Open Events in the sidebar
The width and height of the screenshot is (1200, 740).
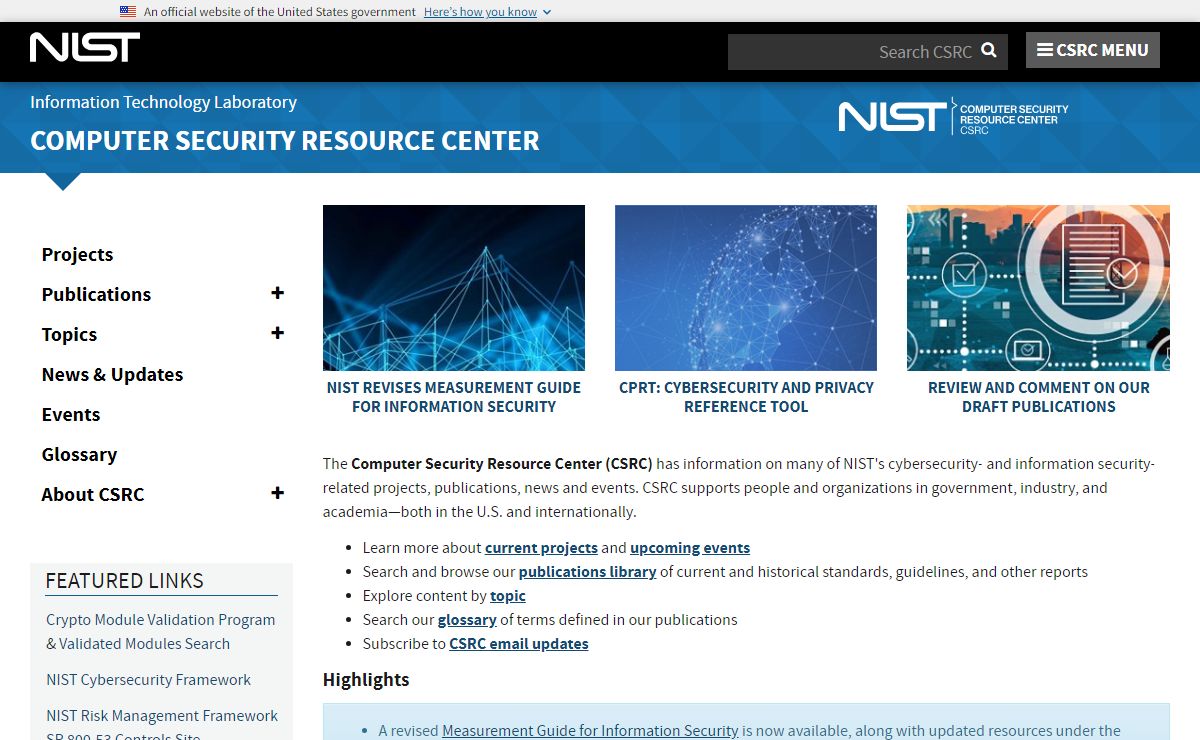[71, 415]
